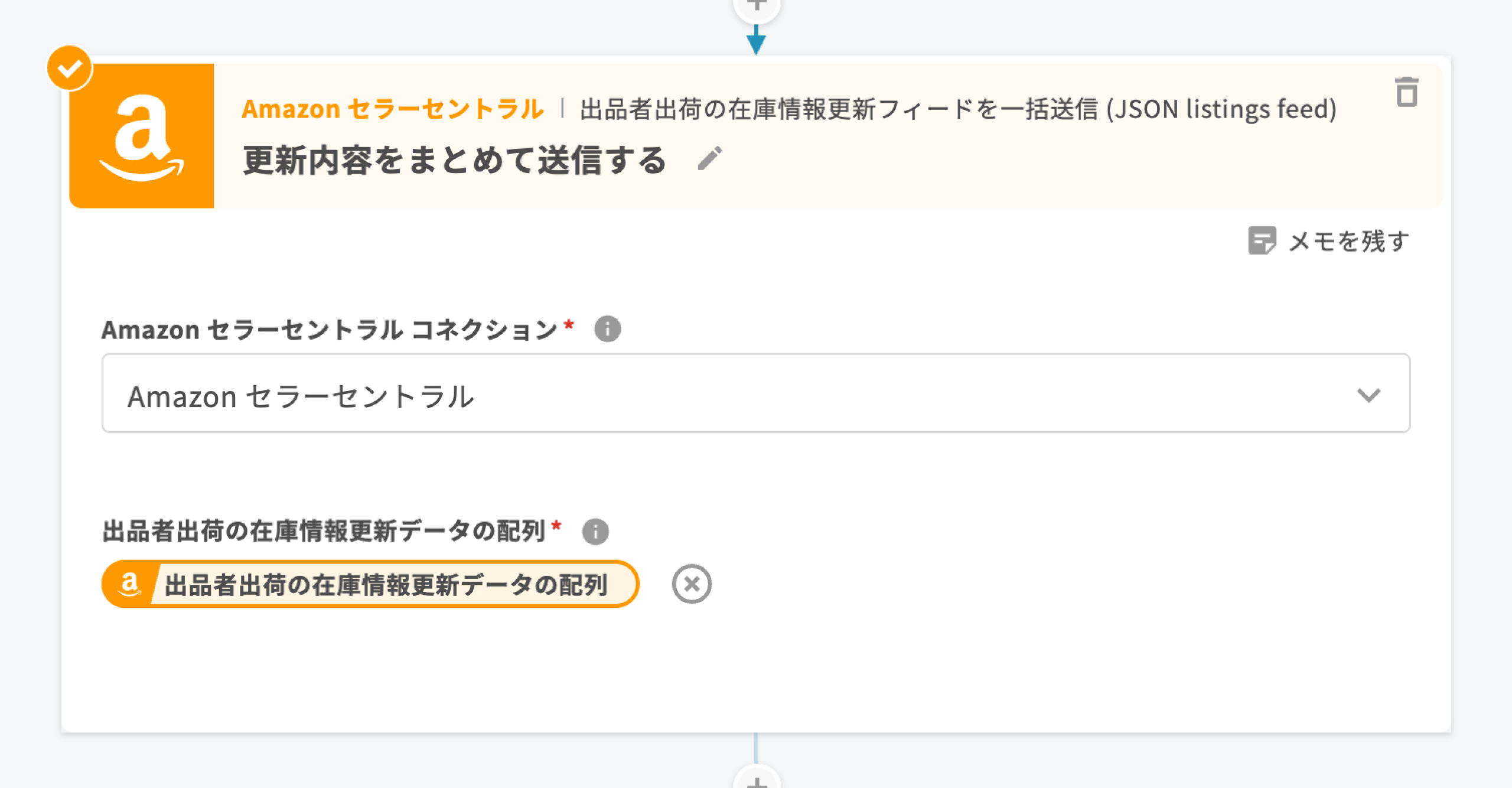Screen dimensions: 1512x788
Task: Click the pencil icon to rename step
Action: (709, 159)
